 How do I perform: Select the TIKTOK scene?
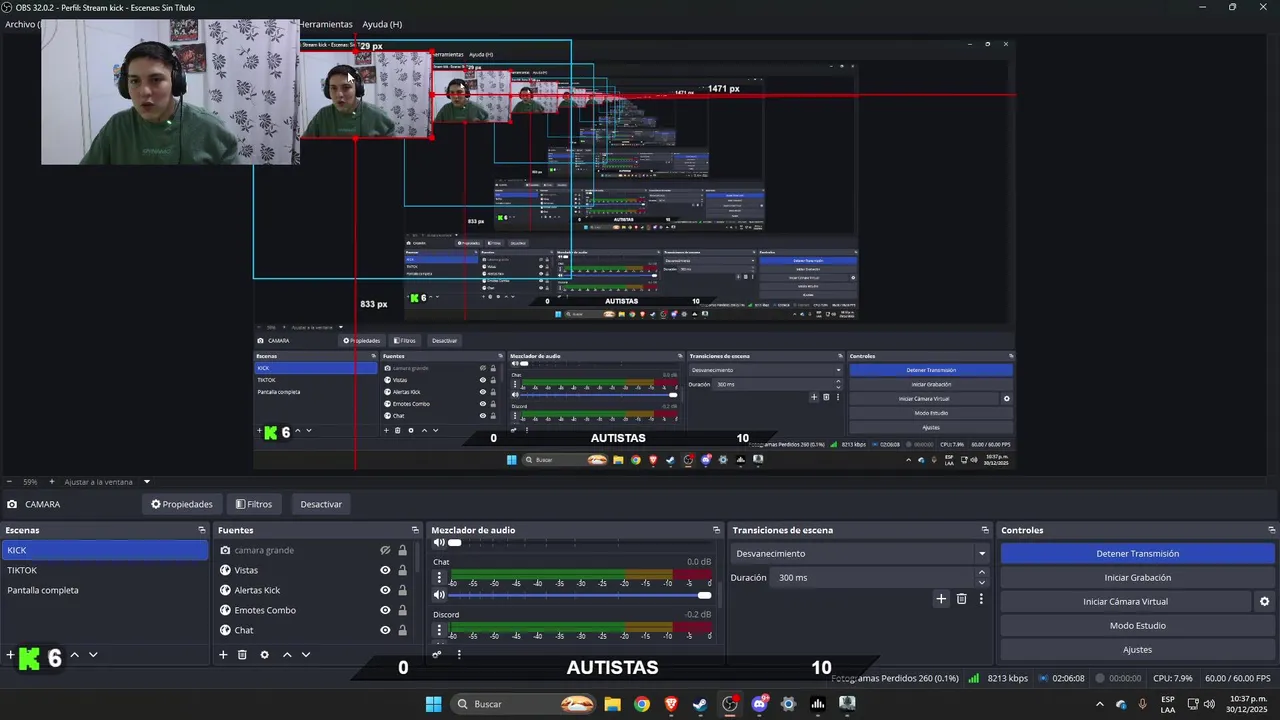coord(105,570)
